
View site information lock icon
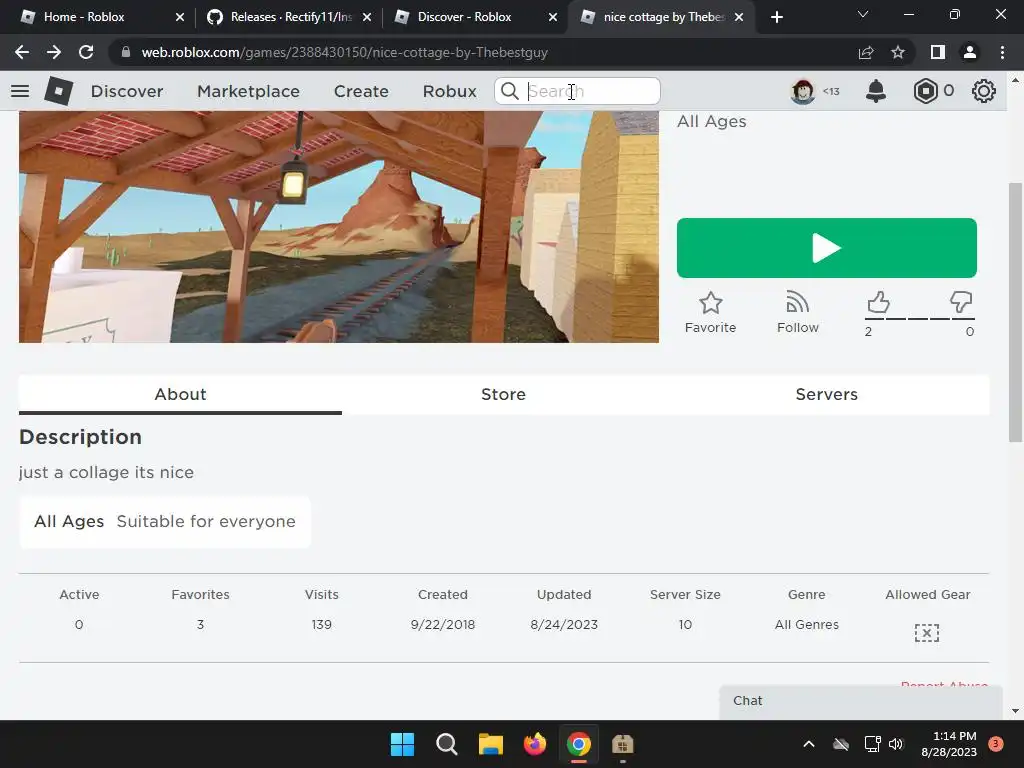coord(126,52)
